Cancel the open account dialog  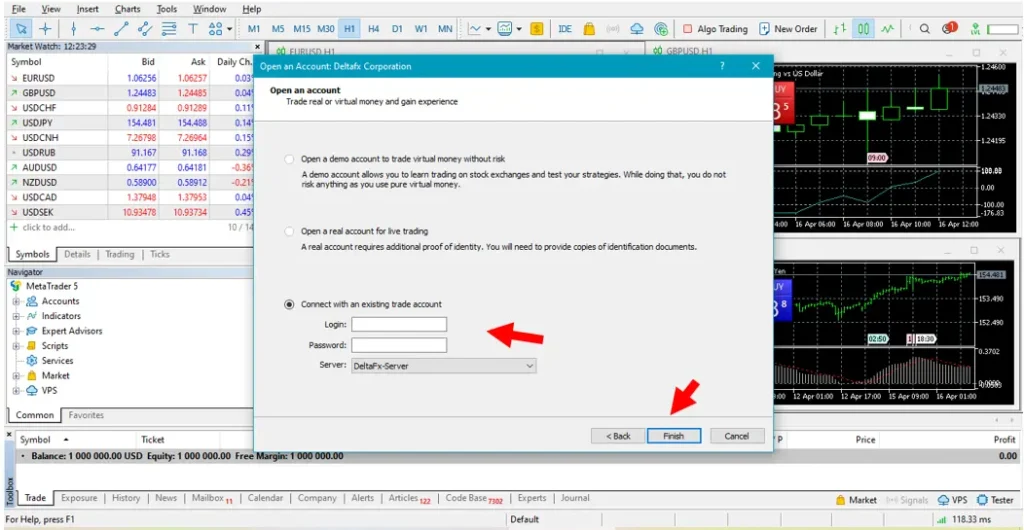(737, 435)
